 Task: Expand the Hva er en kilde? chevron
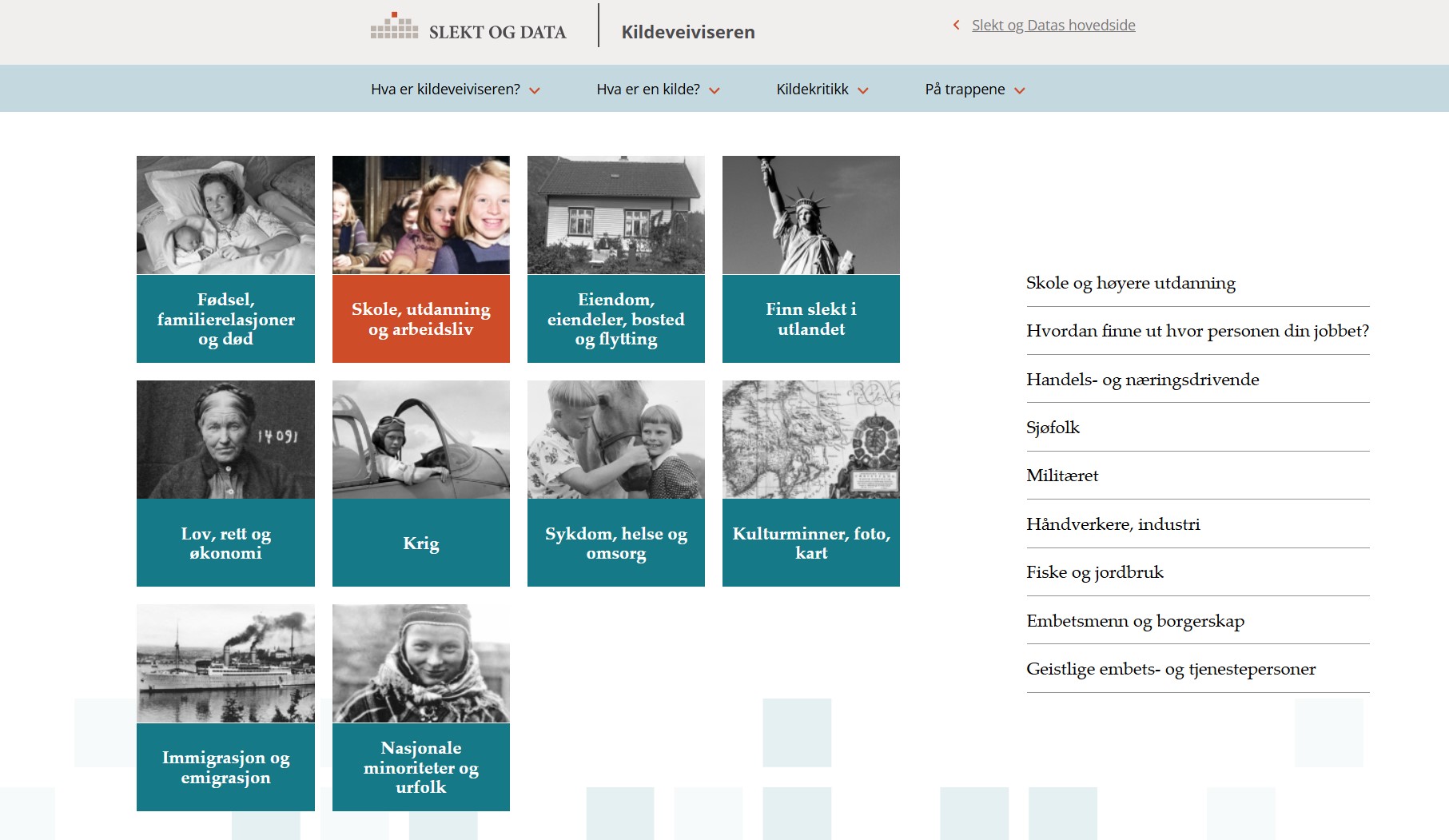click(x=715, y=90)
